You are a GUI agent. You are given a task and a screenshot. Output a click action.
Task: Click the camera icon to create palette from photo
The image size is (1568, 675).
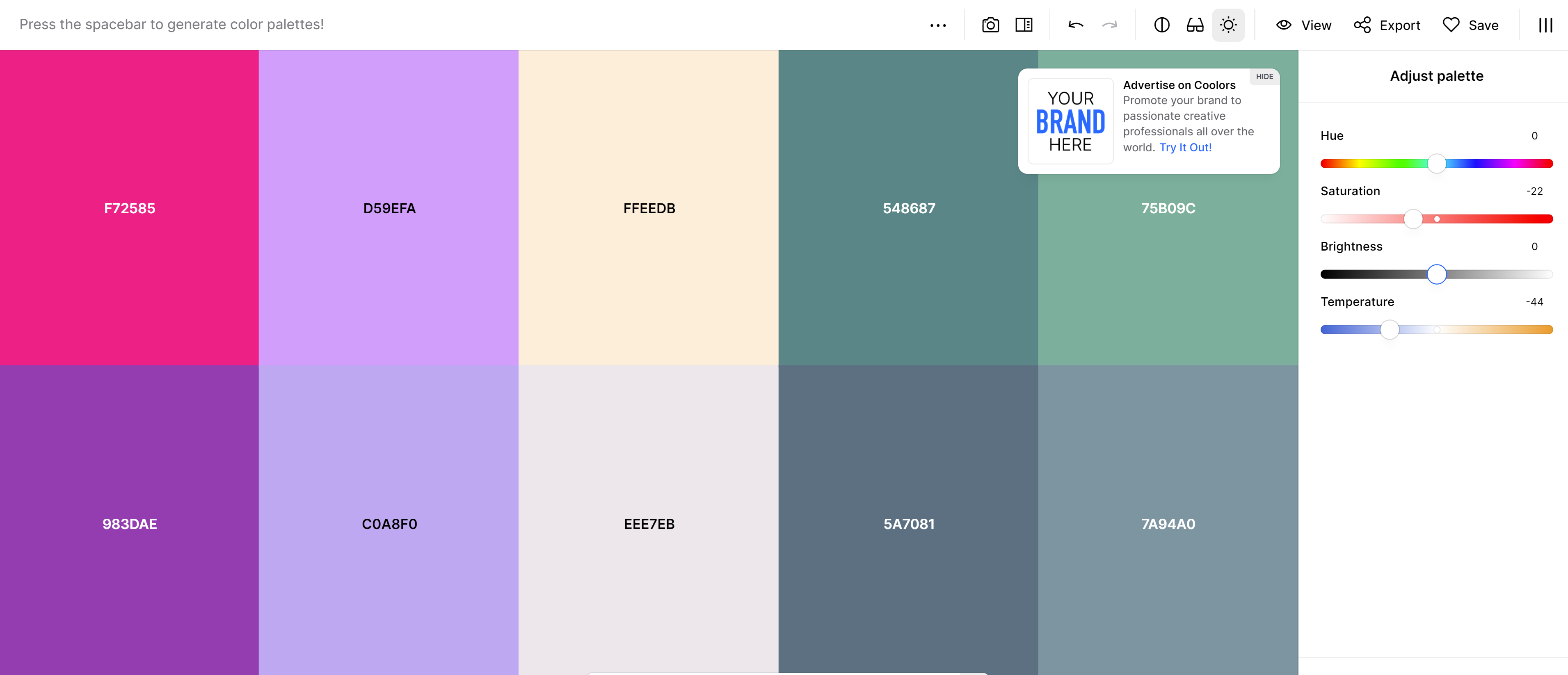tap(990, 25)
